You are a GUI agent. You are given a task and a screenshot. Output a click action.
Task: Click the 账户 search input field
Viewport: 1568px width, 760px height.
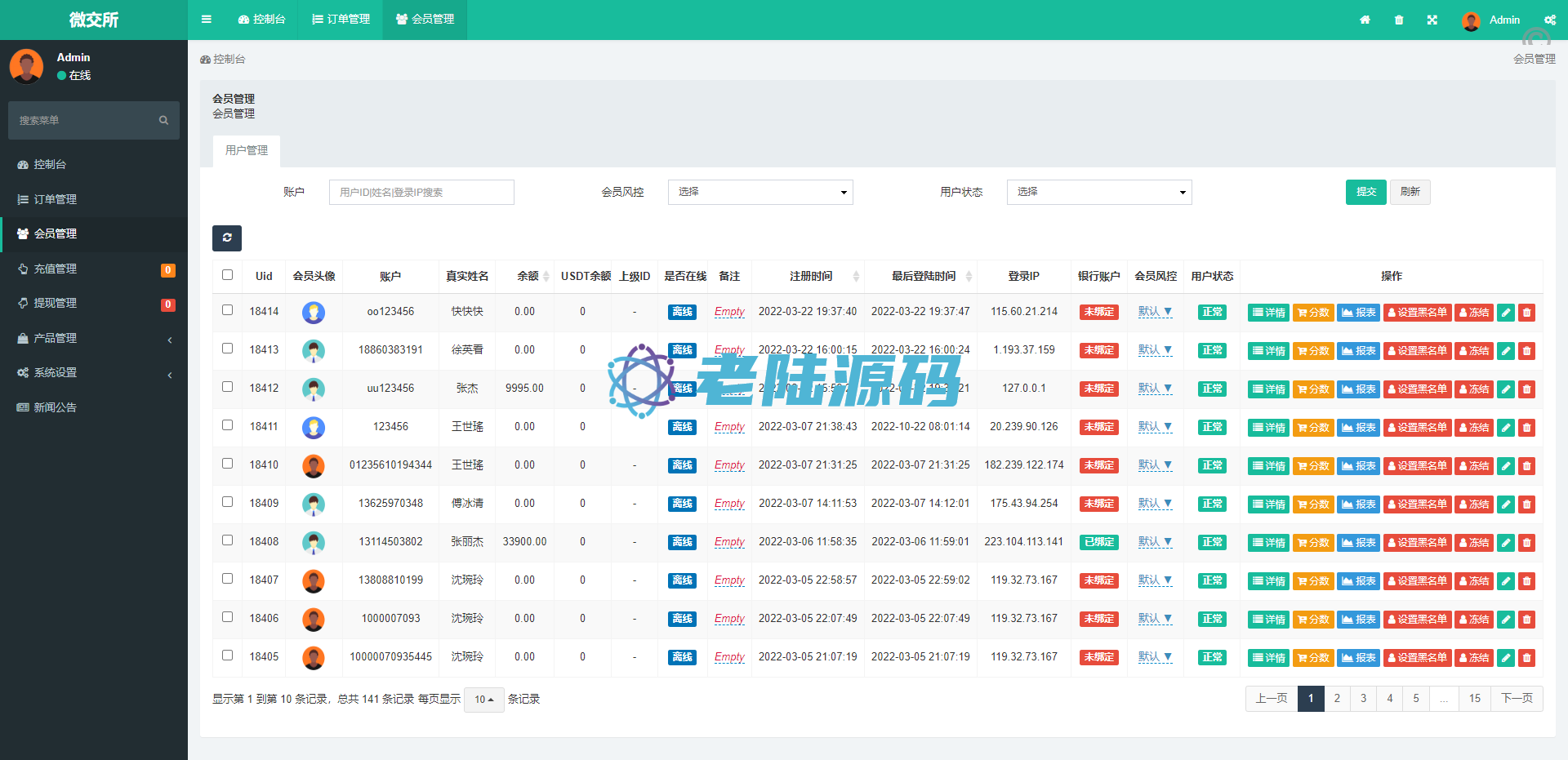421,192
